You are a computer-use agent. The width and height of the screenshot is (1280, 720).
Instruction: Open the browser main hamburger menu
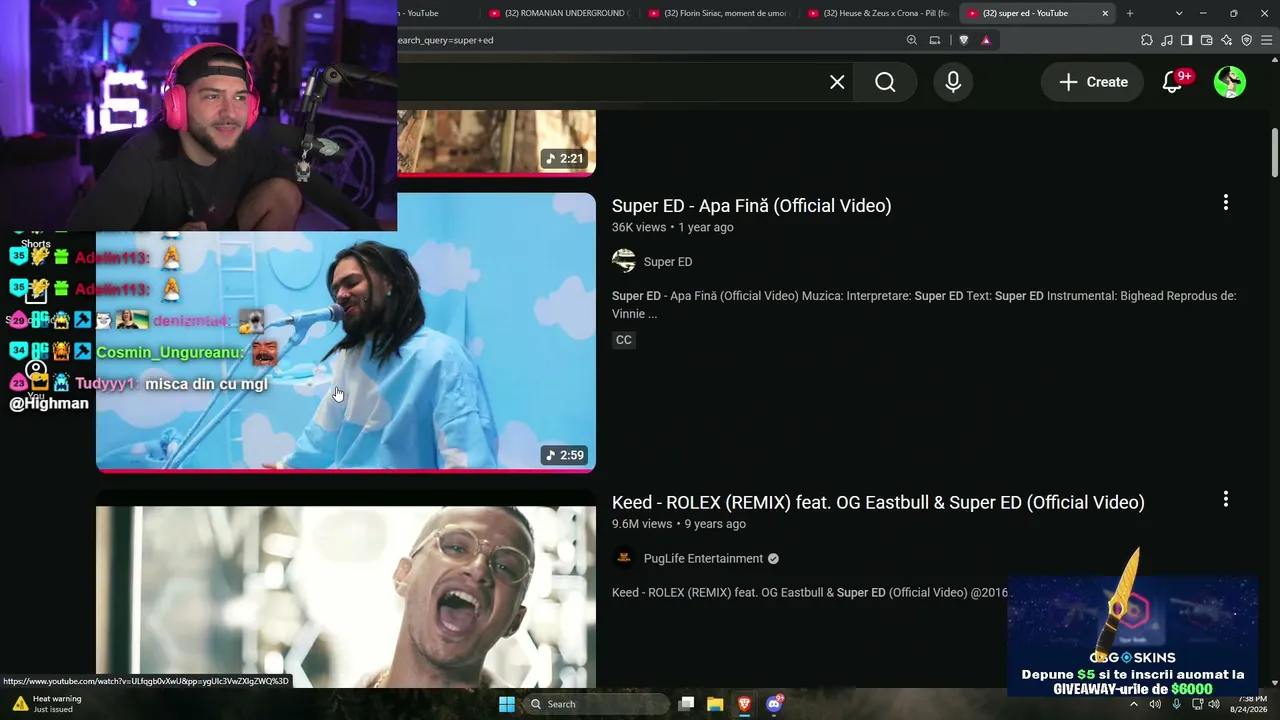(x=1267, y=40)
